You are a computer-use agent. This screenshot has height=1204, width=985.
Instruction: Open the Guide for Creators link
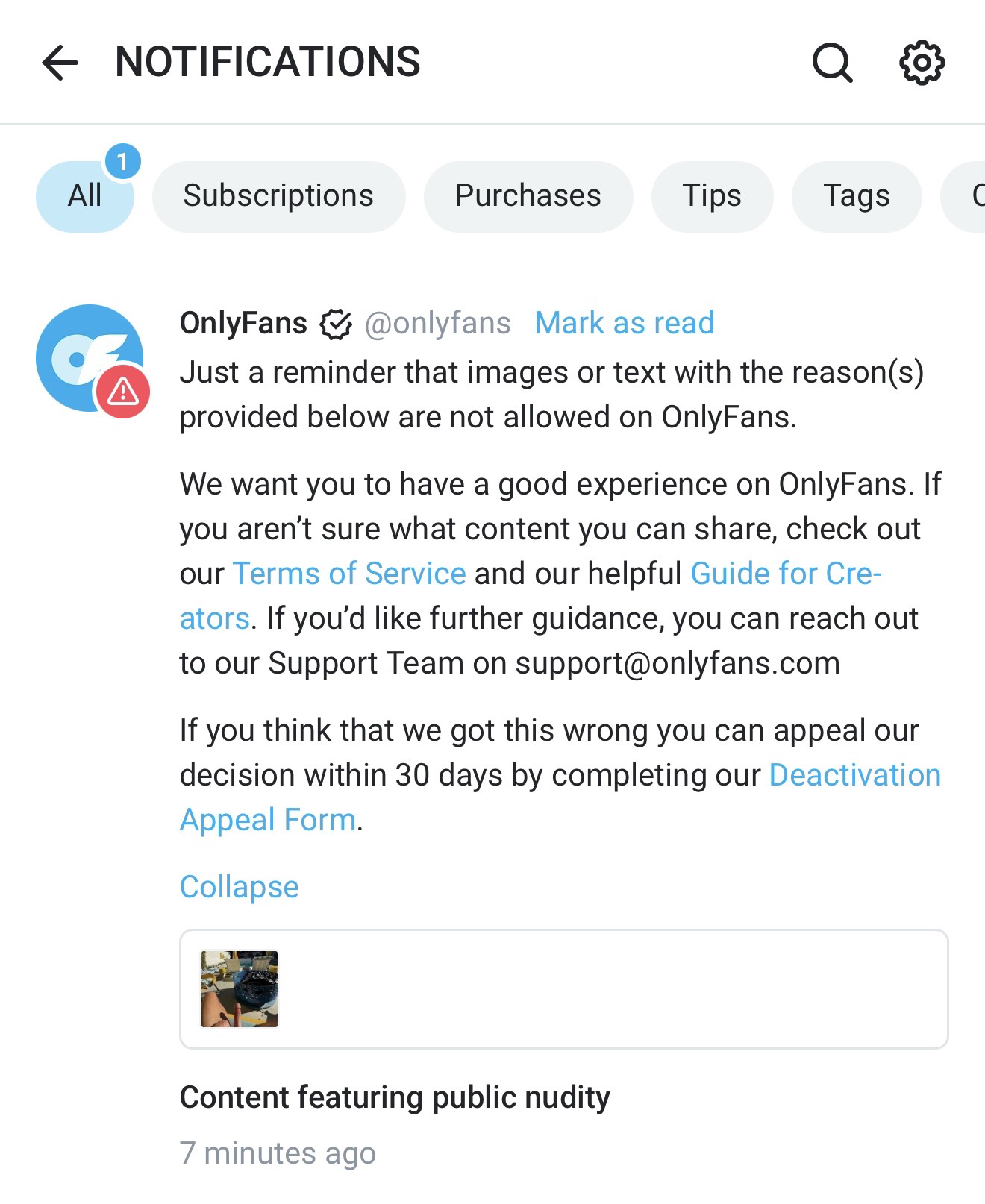click(x=785, y=574)
